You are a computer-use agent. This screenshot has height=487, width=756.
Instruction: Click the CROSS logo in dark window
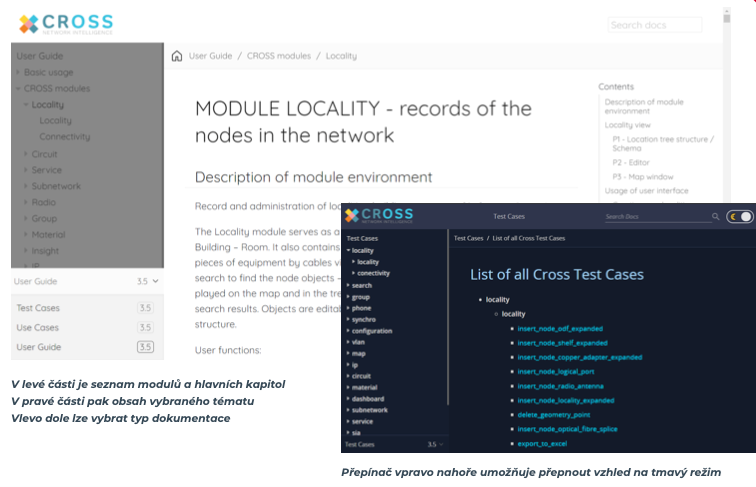click(x=379, y=216)
